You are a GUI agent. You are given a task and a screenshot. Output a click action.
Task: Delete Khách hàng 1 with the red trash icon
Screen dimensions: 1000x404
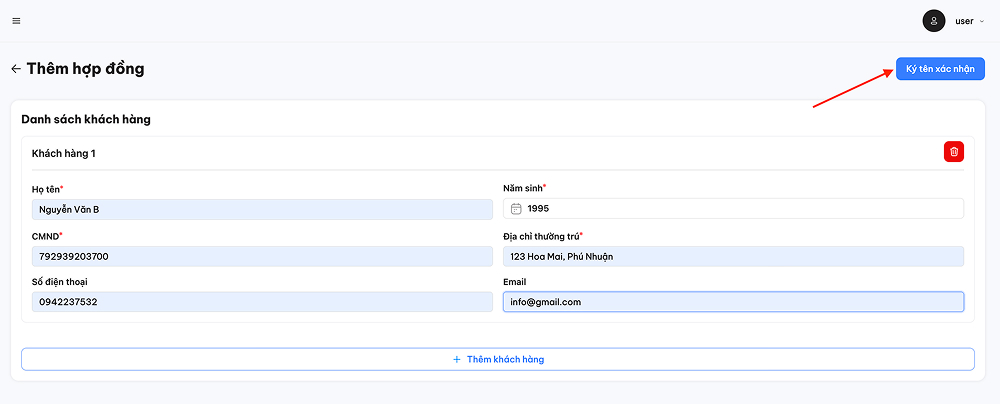[x=954, y=152]
